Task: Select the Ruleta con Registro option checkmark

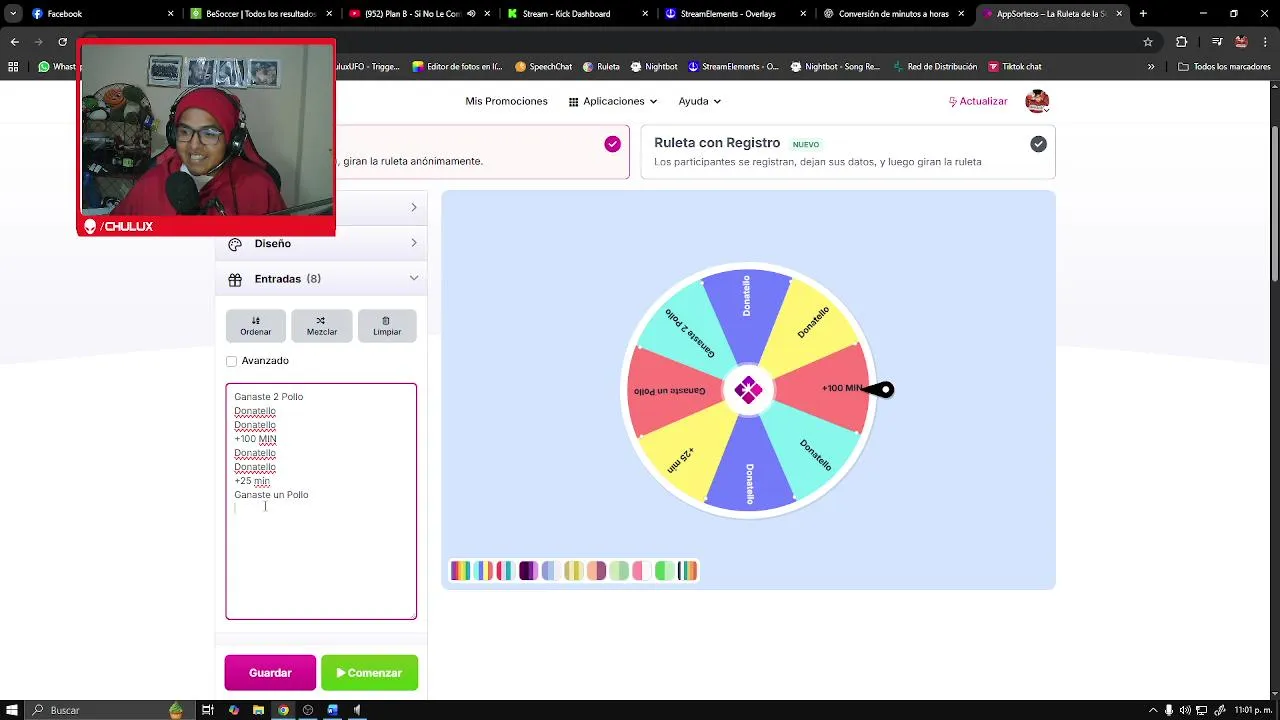Action: point(1038,144)
